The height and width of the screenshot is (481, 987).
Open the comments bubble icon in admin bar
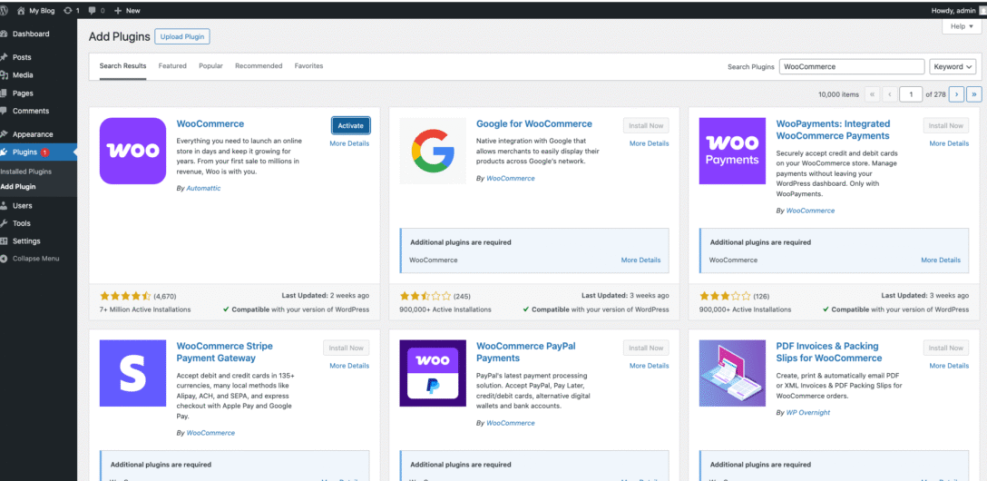[93, 11]
